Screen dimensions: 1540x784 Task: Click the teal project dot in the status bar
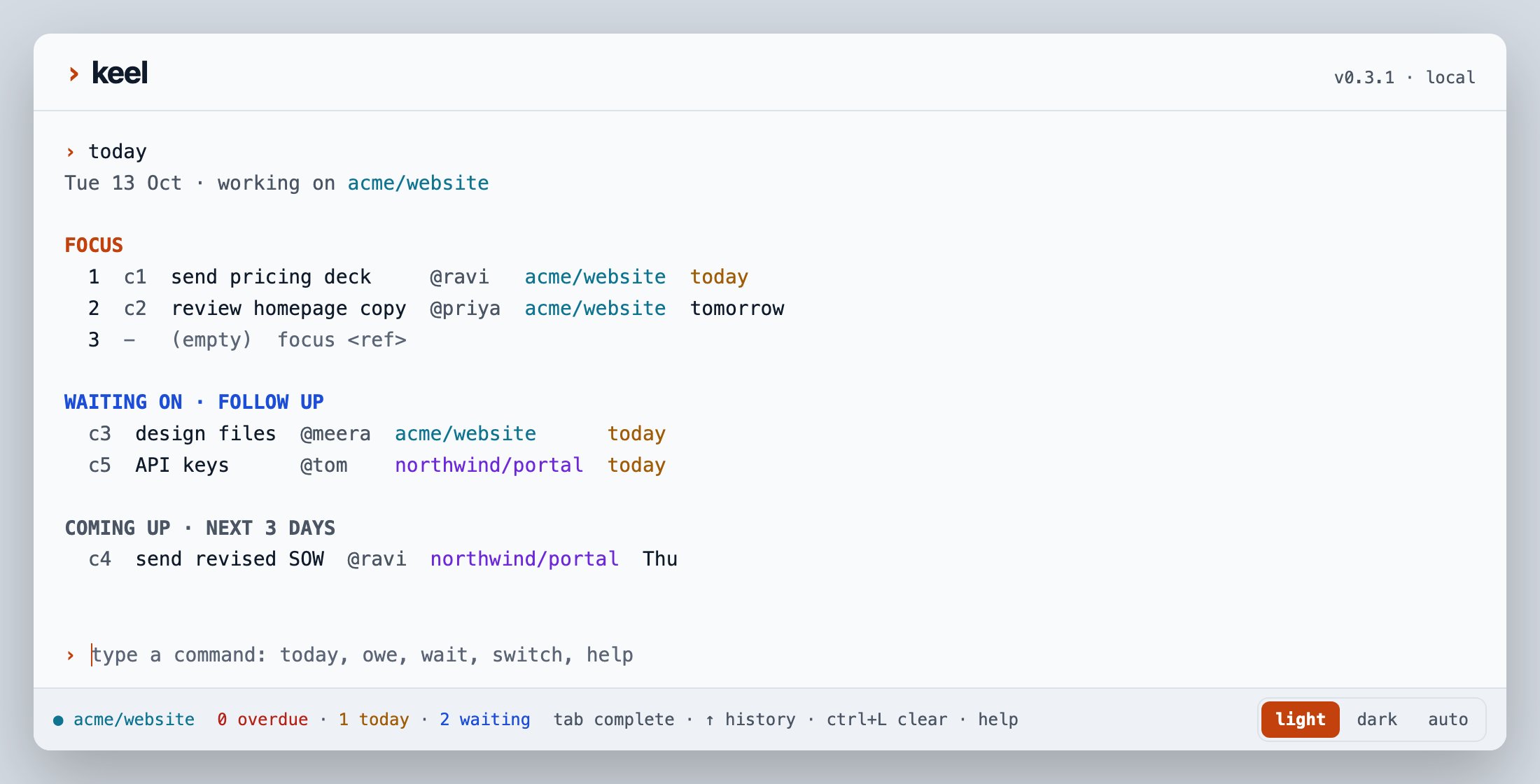(58, 720)
